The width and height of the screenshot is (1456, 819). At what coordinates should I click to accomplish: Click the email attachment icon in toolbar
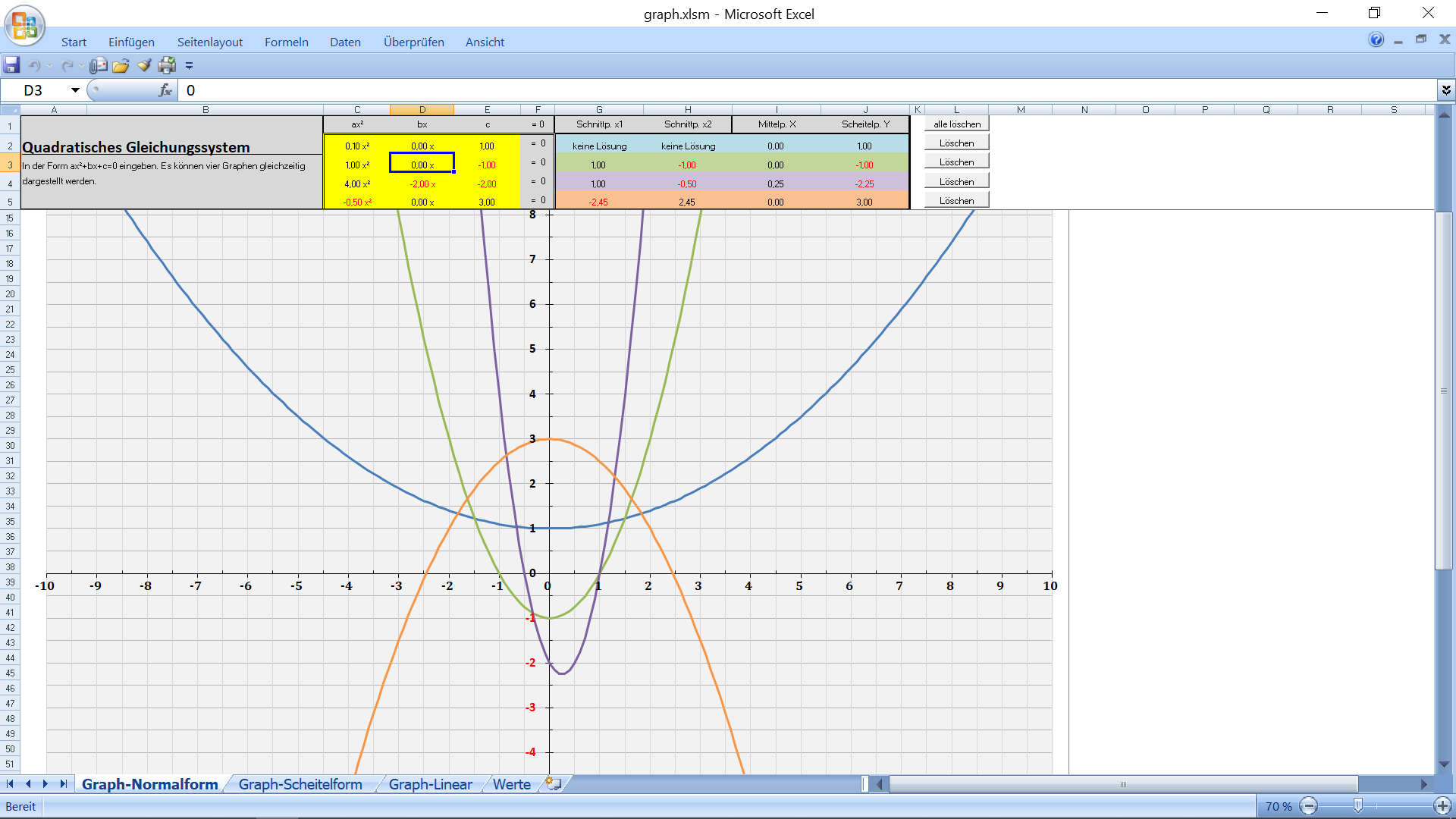click(99, 65)
